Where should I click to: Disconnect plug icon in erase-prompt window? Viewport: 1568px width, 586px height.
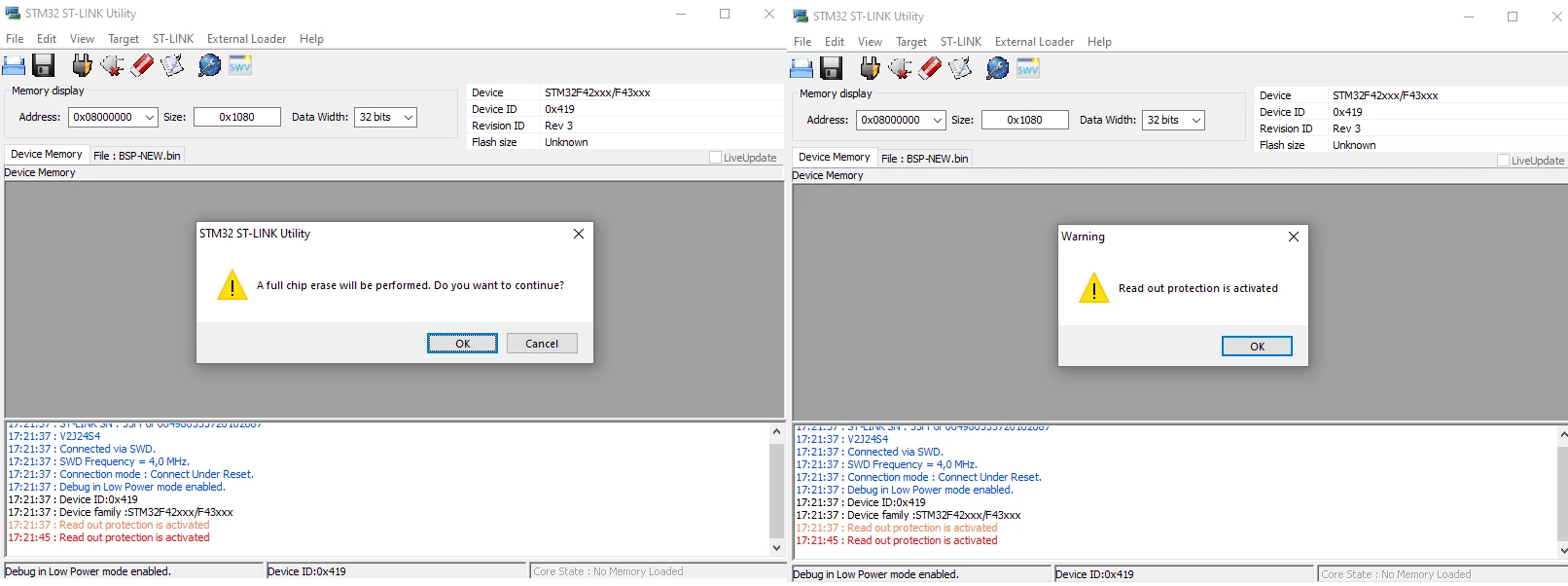[x=112, y=65]
